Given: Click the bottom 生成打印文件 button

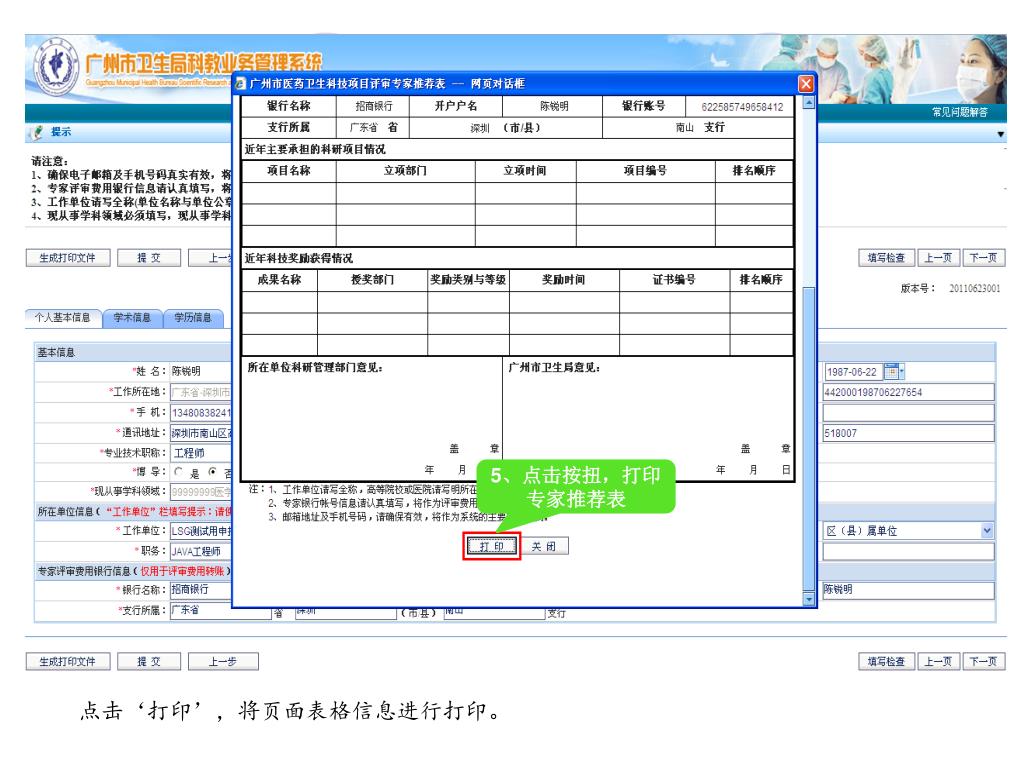Looking at the screenshot, I should click(68, 662).
